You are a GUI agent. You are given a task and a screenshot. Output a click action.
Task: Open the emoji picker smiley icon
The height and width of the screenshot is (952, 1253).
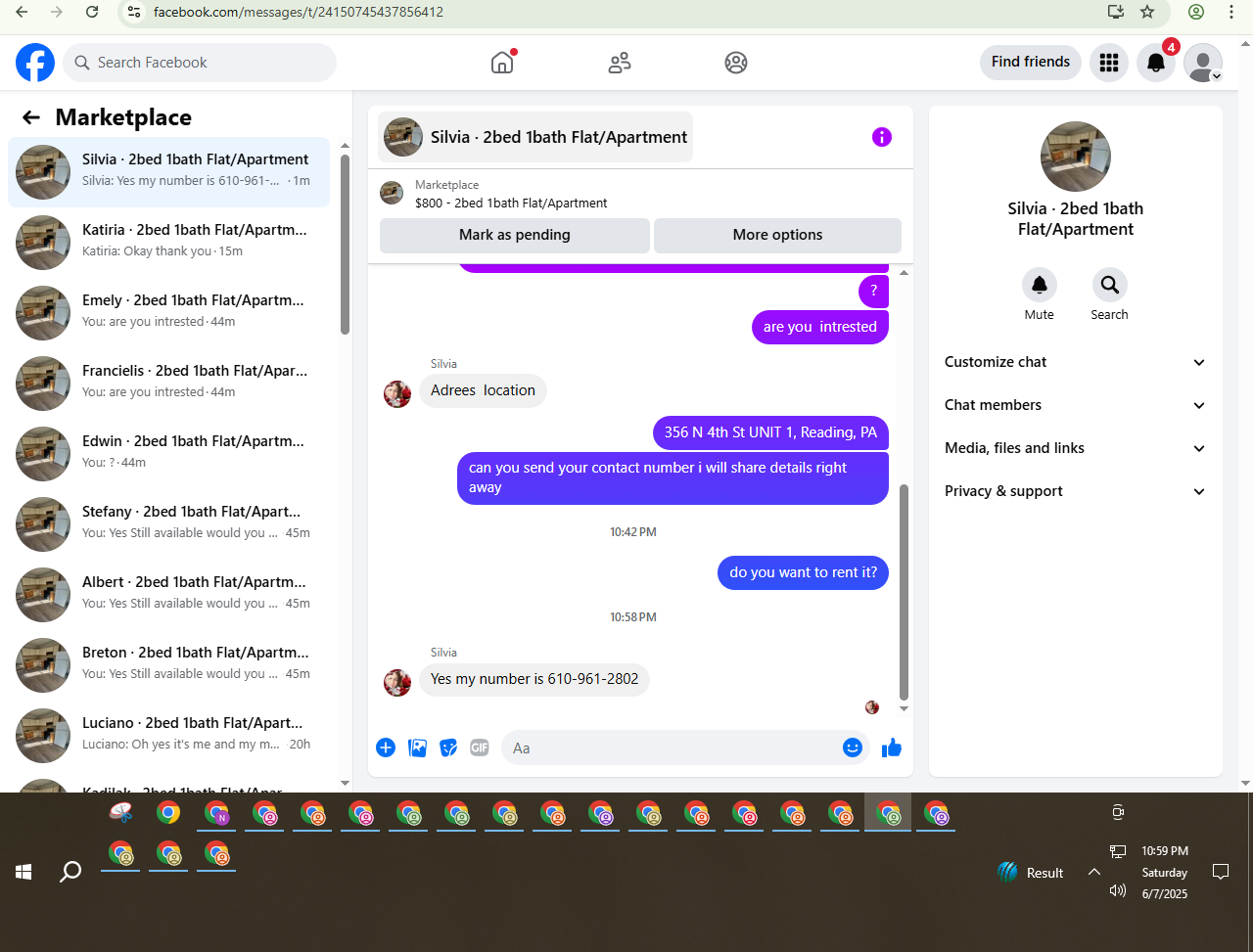point(853,748)
